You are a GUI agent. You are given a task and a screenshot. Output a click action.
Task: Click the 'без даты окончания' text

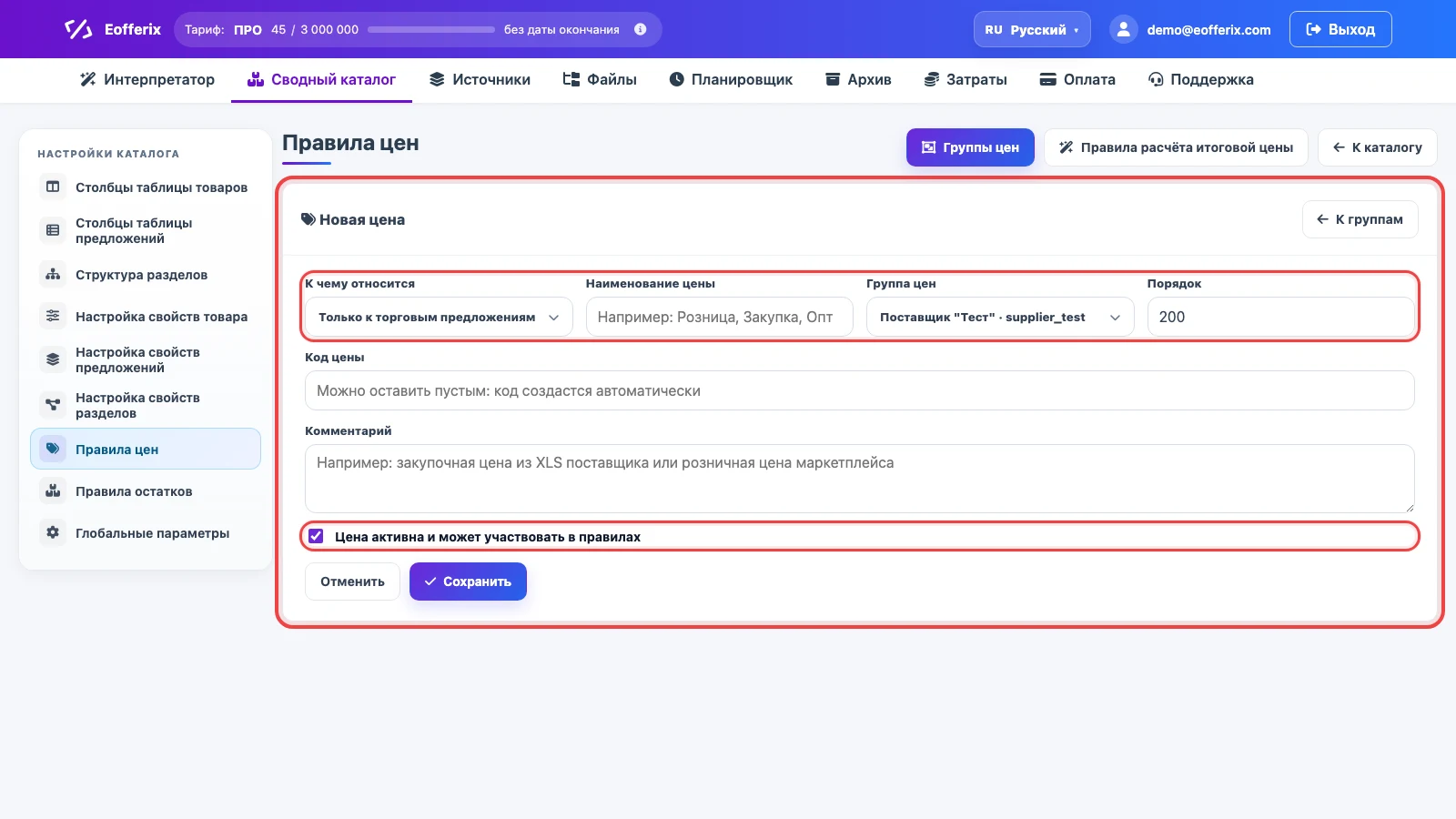tap(561, 29)
